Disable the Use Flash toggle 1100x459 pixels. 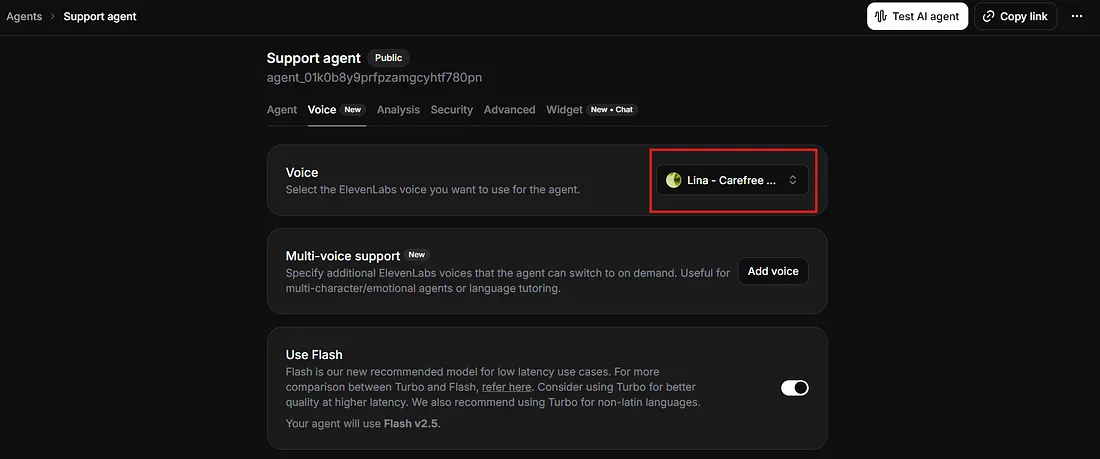point(795,387)
